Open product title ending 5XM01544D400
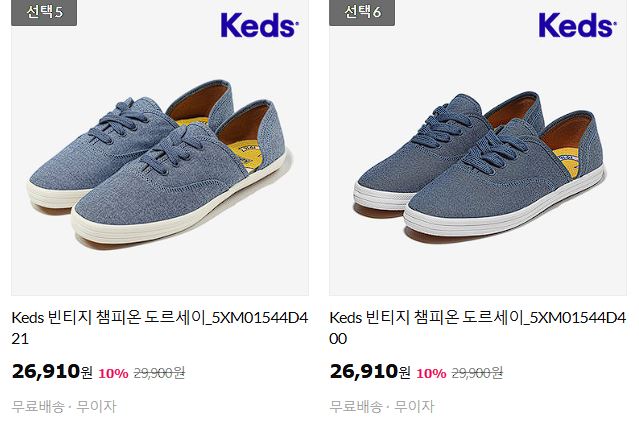This screenshot has height=440, width=639. [478, 328]
